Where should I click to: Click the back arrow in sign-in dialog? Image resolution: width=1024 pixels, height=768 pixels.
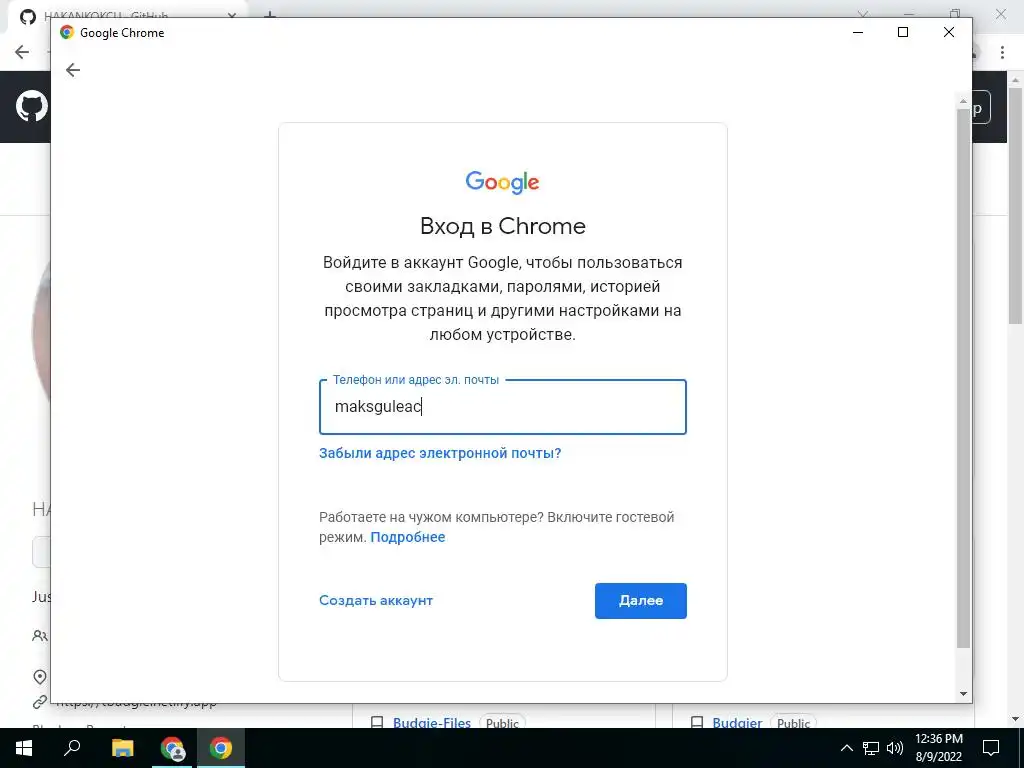pyautogui.click(x=73, y=70)
